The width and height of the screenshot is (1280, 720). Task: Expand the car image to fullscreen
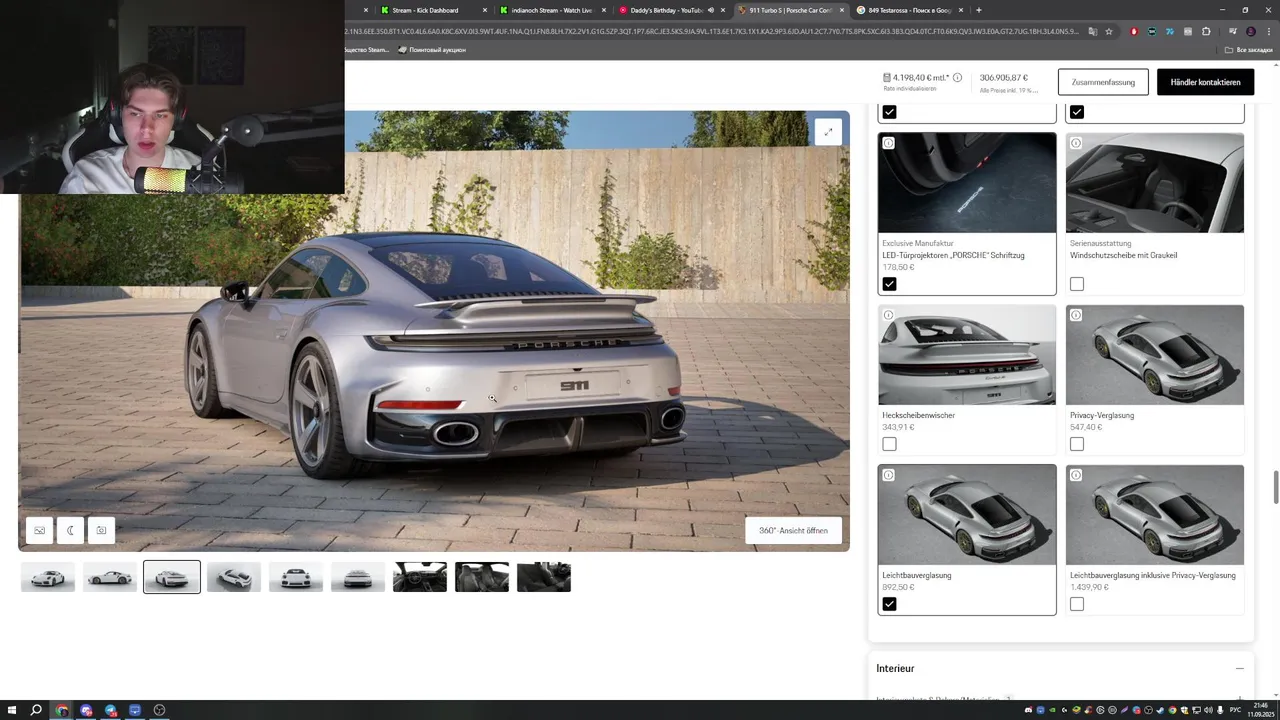828,132
